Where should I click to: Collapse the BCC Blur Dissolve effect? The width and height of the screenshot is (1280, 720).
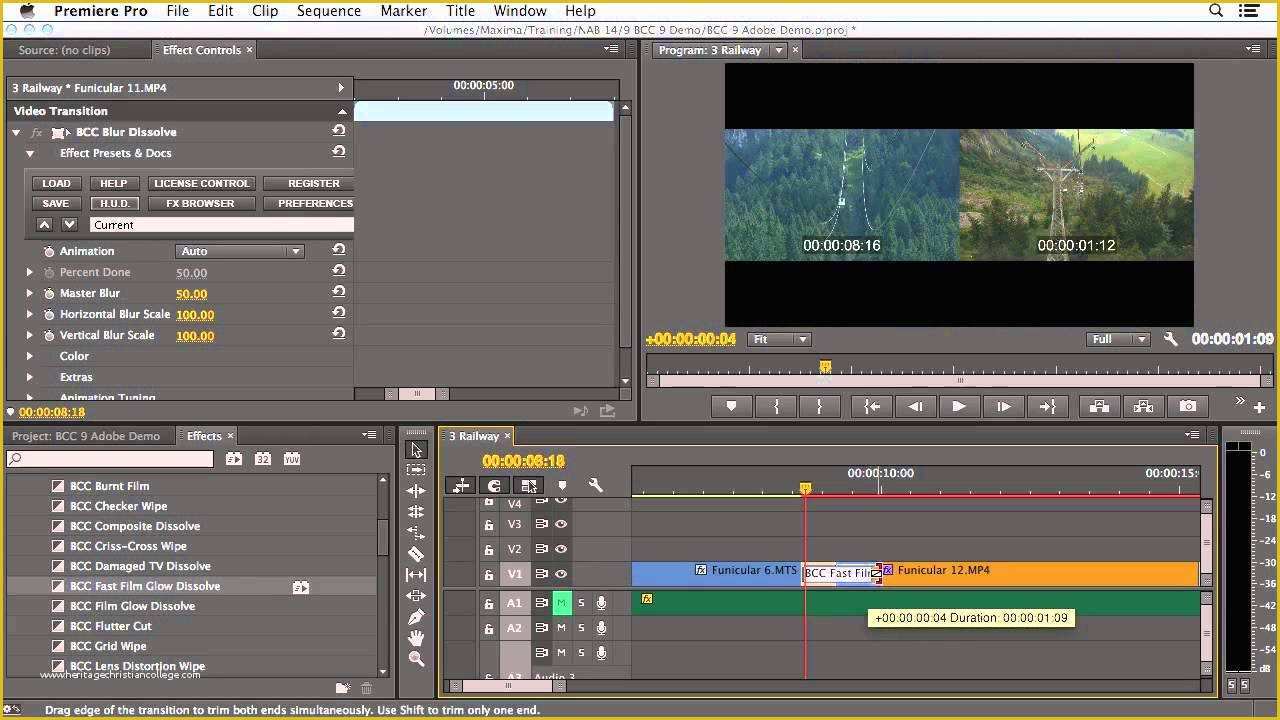(16, 132)
